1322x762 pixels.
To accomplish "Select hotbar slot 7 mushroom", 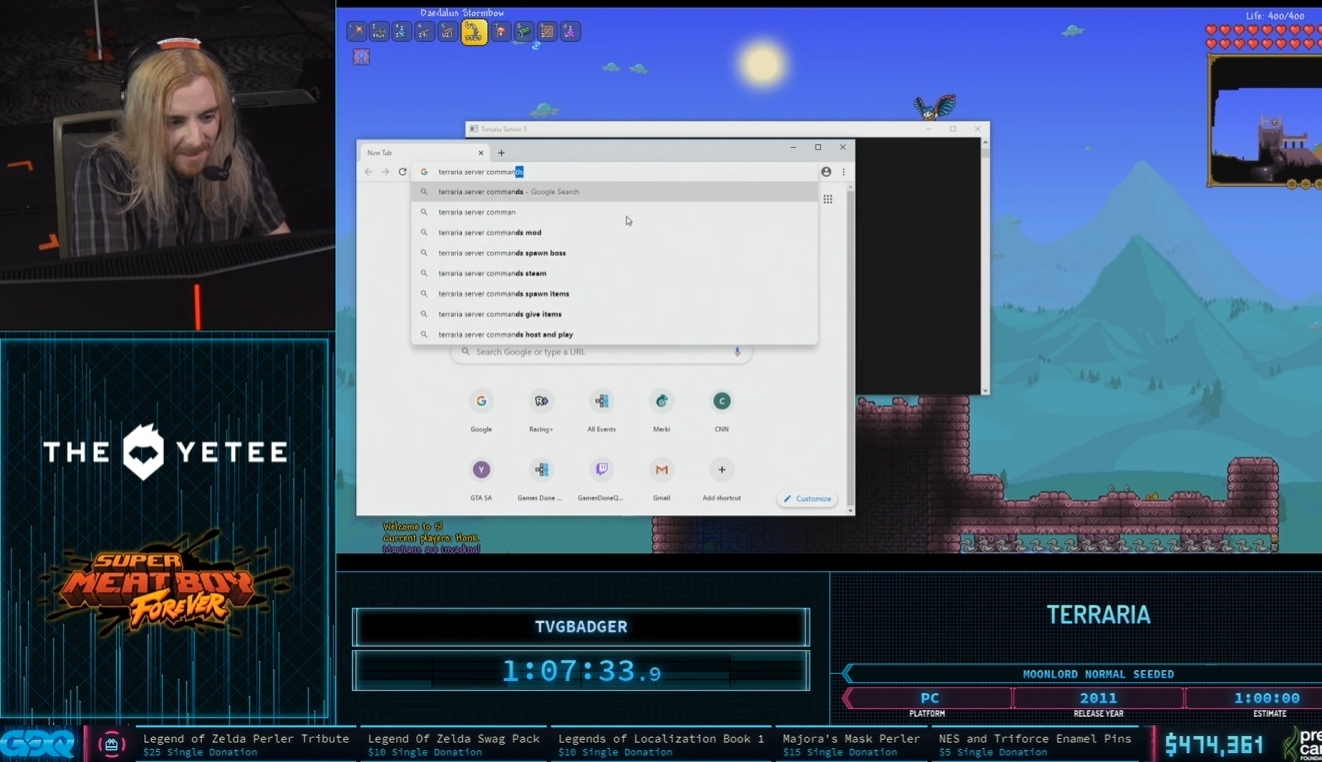I will pos(501,32).
